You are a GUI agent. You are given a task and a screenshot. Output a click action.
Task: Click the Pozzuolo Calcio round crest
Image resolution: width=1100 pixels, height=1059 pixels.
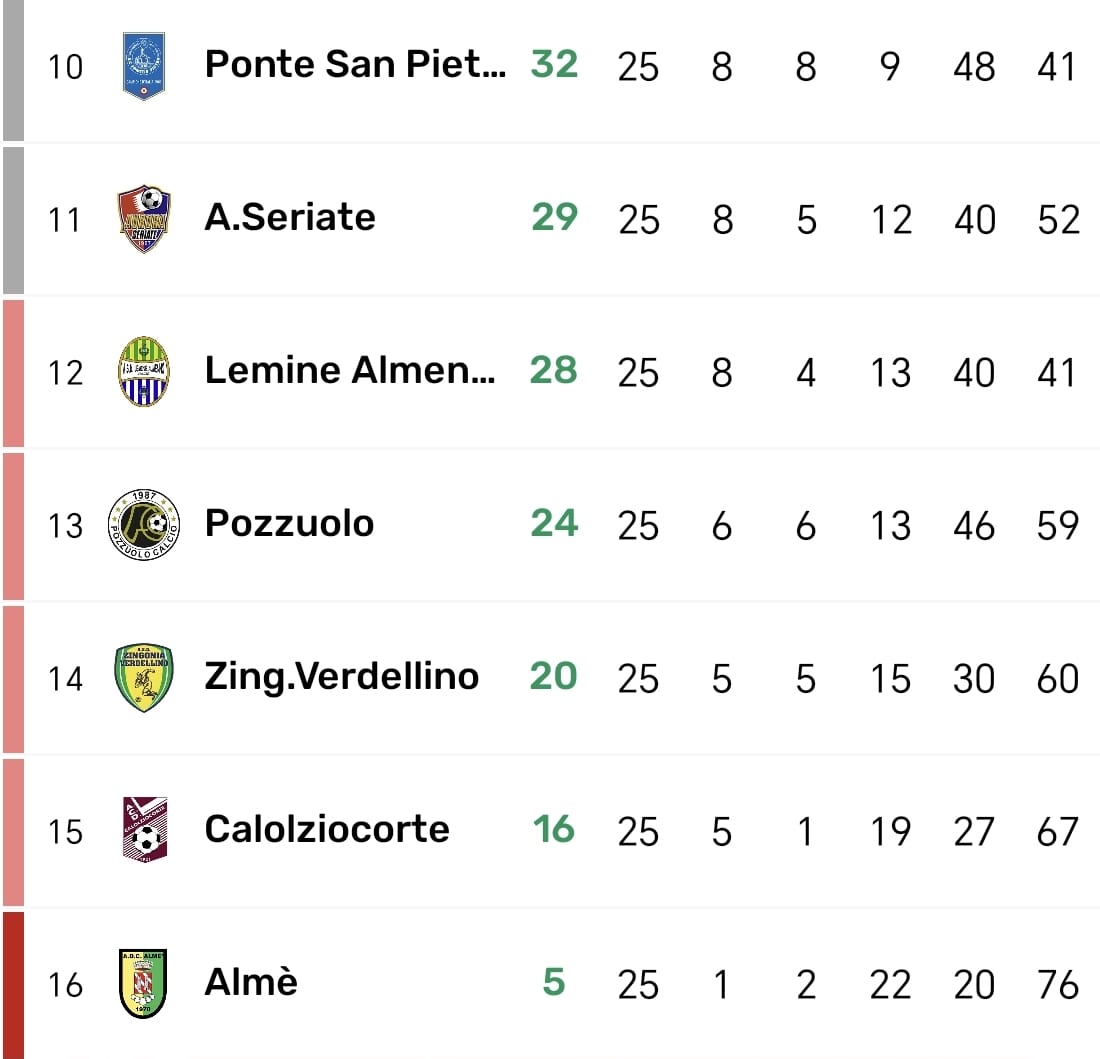tap(143, 524)
